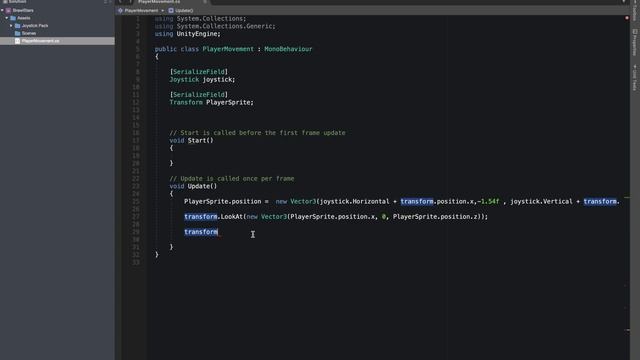Click 'new Vector3' inside the LookAt call

[267, 217]
